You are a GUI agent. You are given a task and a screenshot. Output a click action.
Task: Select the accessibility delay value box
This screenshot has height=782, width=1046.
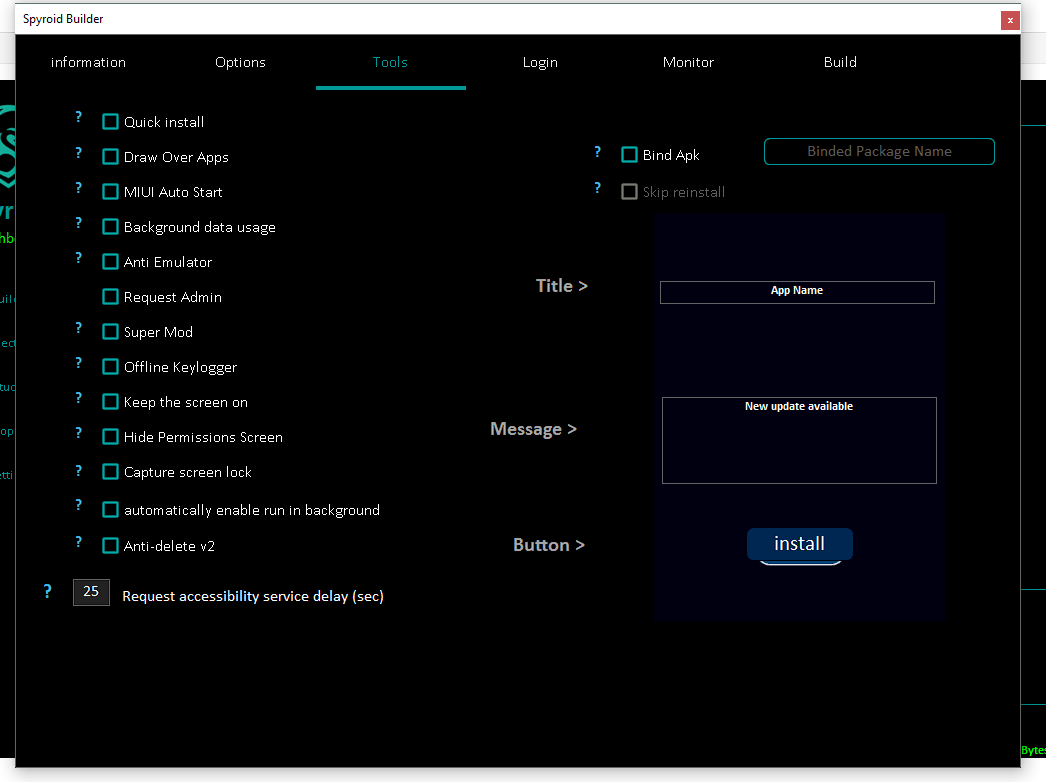click(91, 592)
